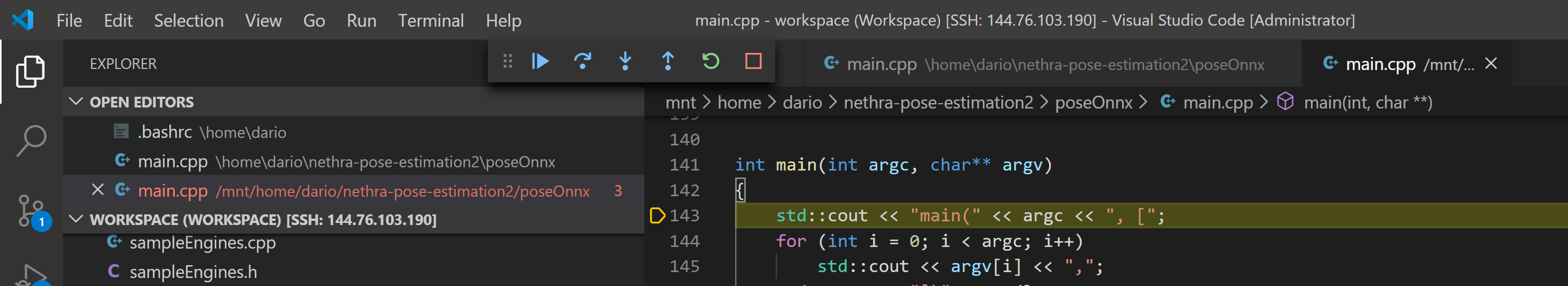This screenshot has width=1568, height=286.
Task: Click 'poseOnnx' breadcrumb segment
Action: [x=1093, y=102]
